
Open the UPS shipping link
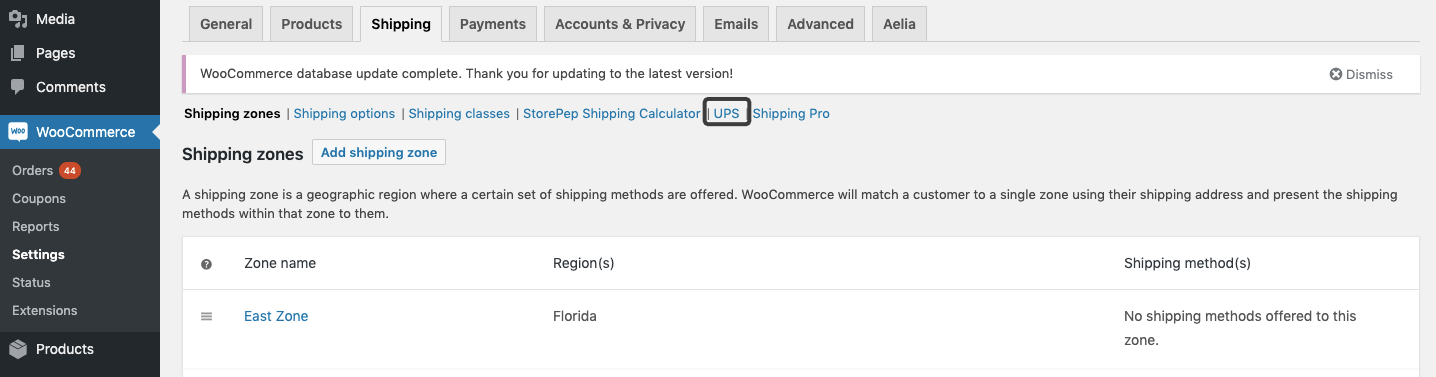(727, 113)
